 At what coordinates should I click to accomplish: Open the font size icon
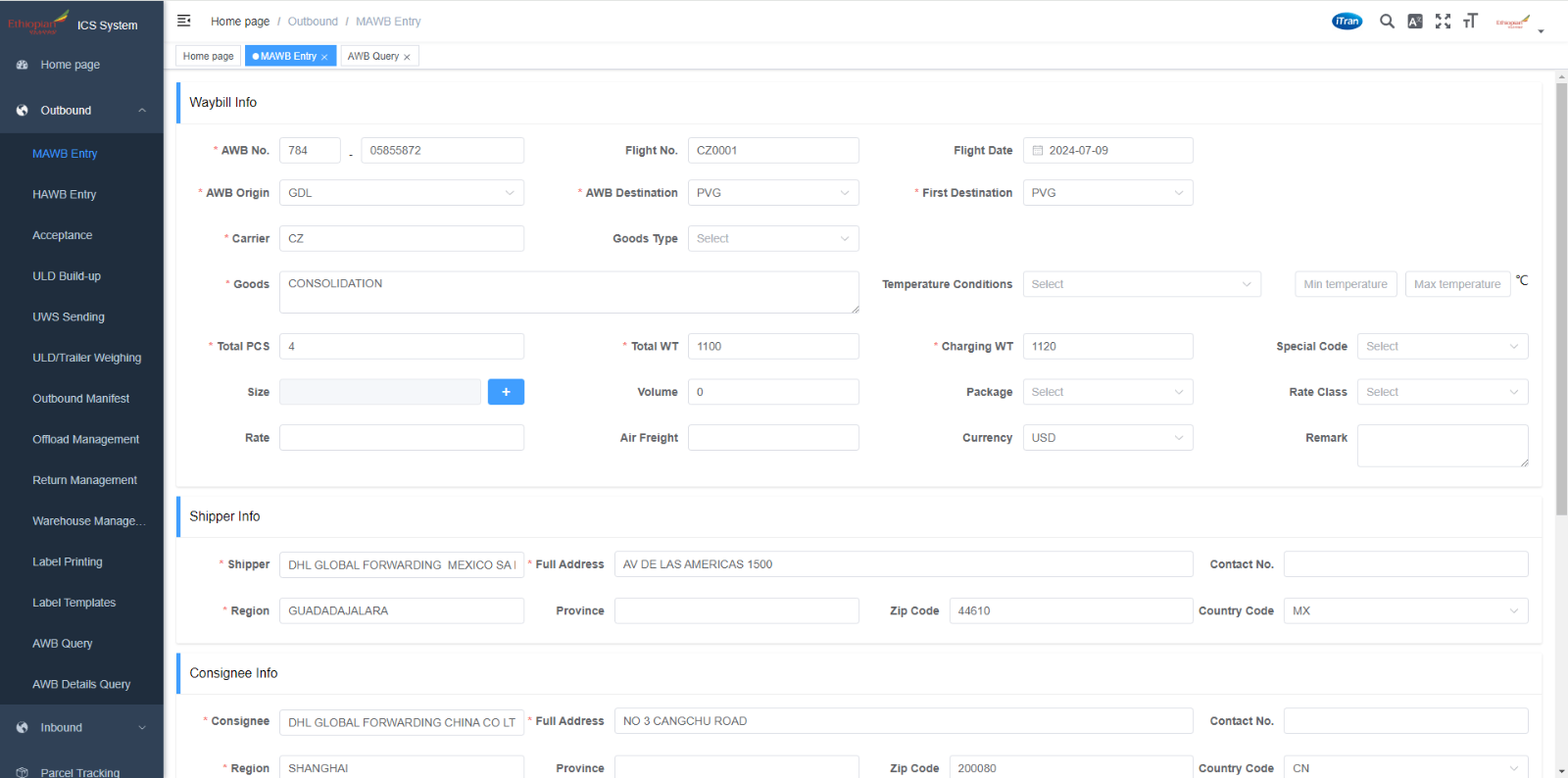click(1470, 22)
